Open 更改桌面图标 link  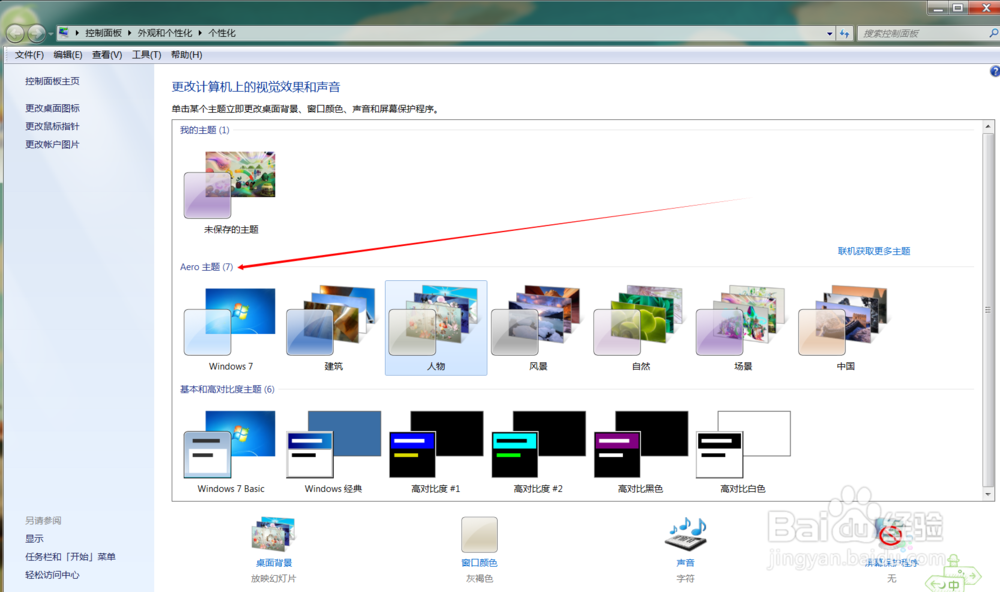click(x=52, y=108)
